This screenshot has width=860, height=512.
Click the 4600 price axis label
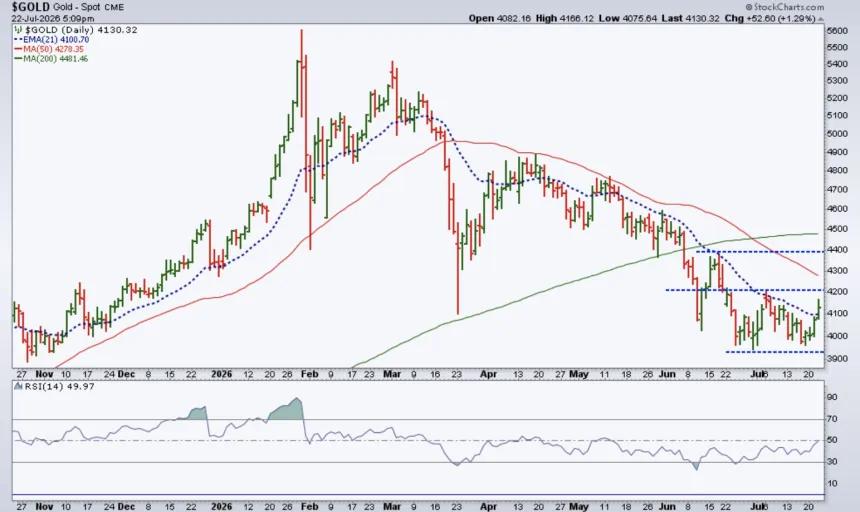tap(837, 209)
